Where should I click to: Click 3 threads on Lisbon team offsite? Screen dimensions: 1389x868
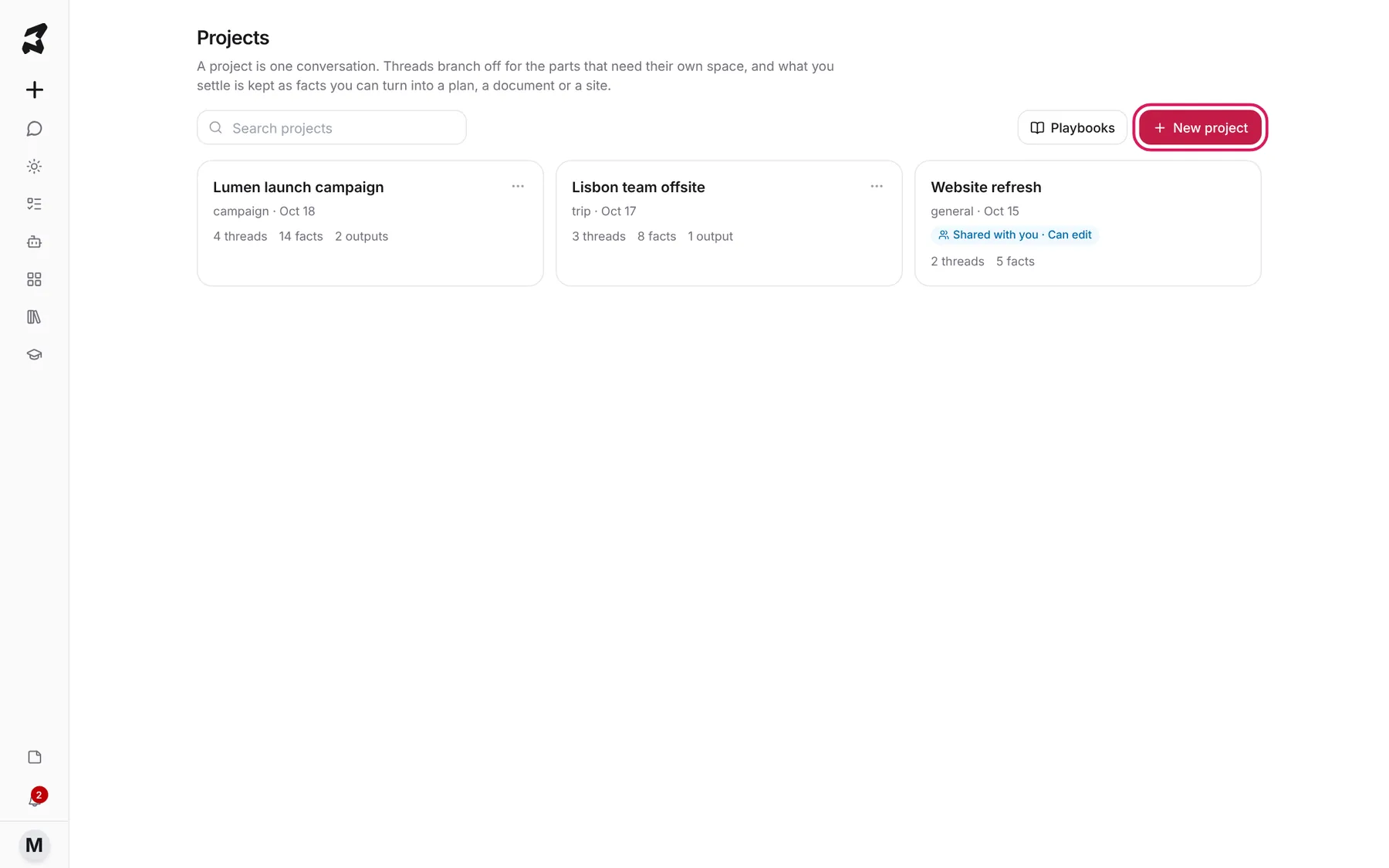point(599,236)
